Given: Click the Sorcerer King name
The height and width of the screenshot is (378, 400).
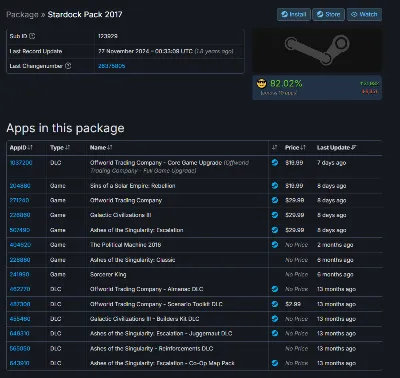Looking at the screenshot, I should [108, 274].
